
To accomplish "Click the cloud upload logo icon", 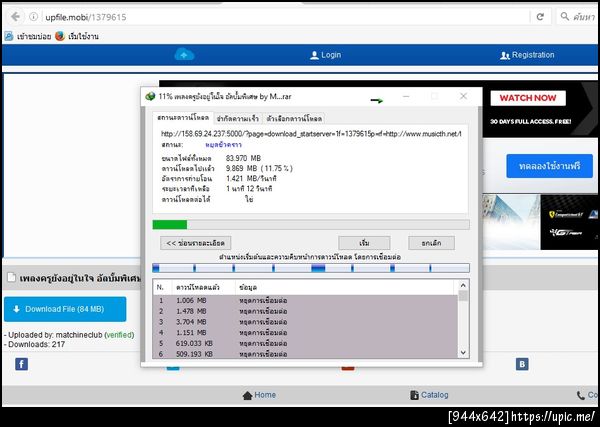I will [x=184, y=55].
